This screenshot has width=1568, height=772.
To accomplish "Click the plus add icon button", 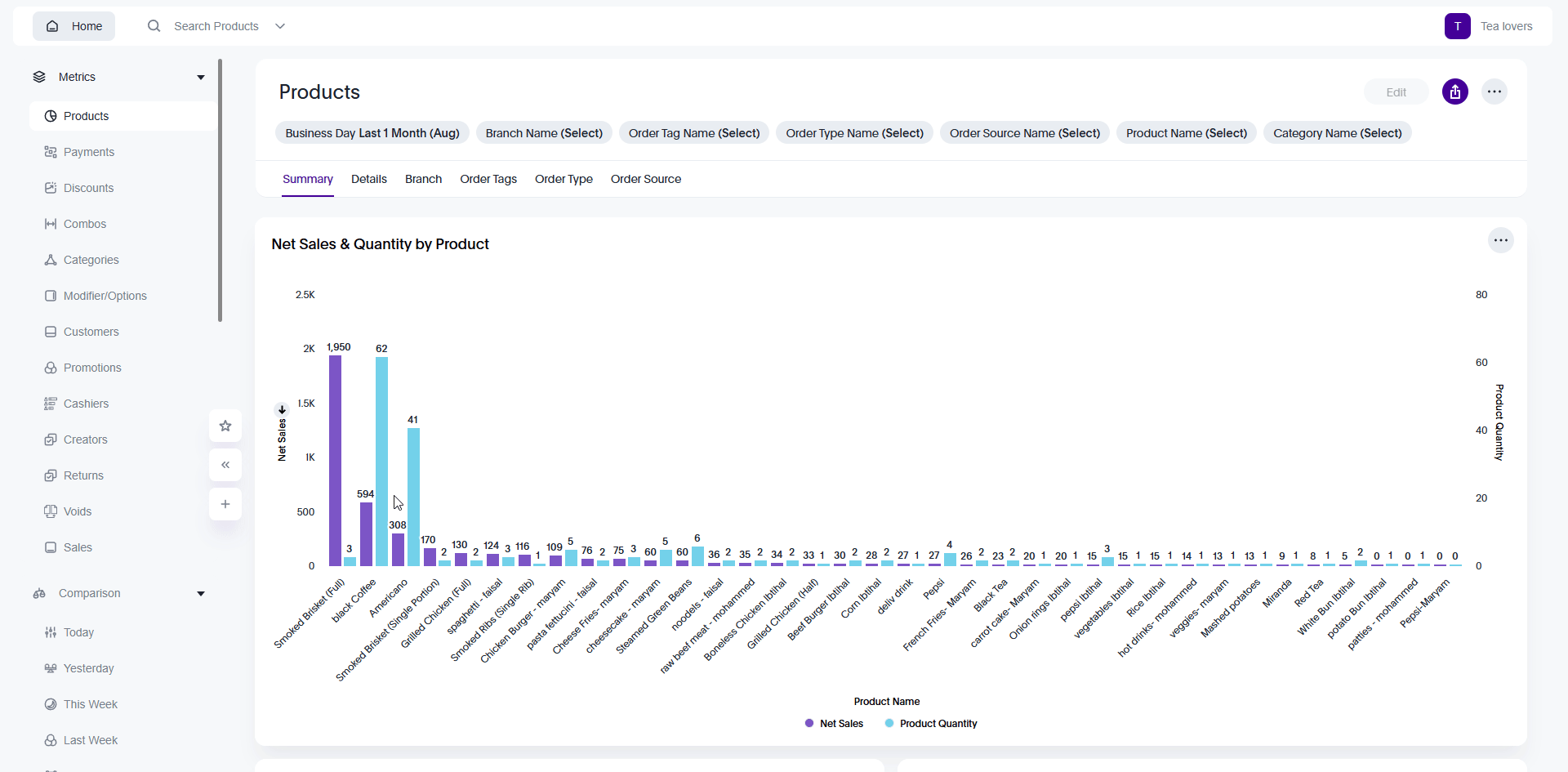I will point(225,504).
